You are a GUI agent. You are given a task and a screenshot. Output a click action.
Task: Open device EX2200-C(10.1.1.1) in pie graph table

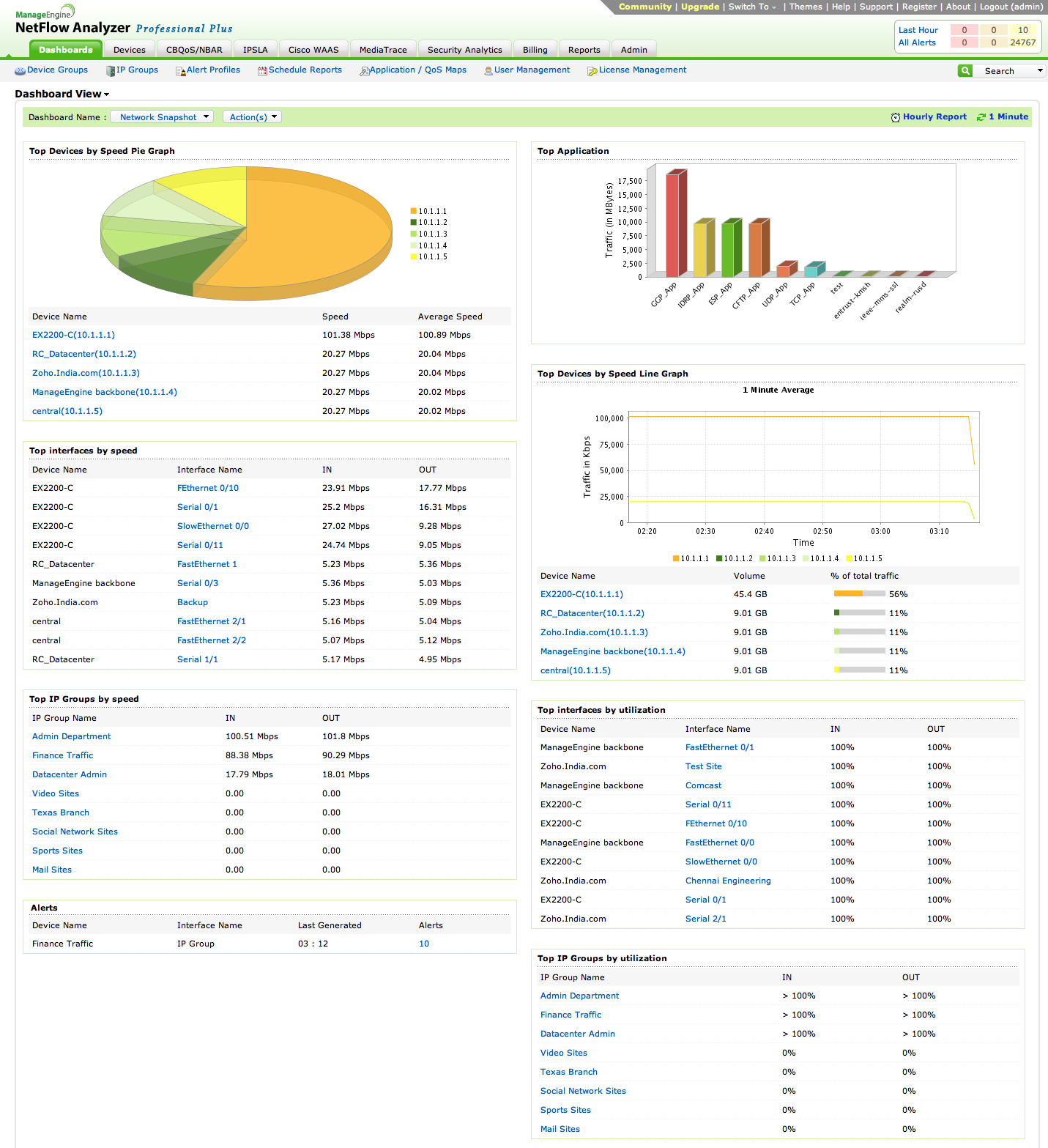(73, 335)
